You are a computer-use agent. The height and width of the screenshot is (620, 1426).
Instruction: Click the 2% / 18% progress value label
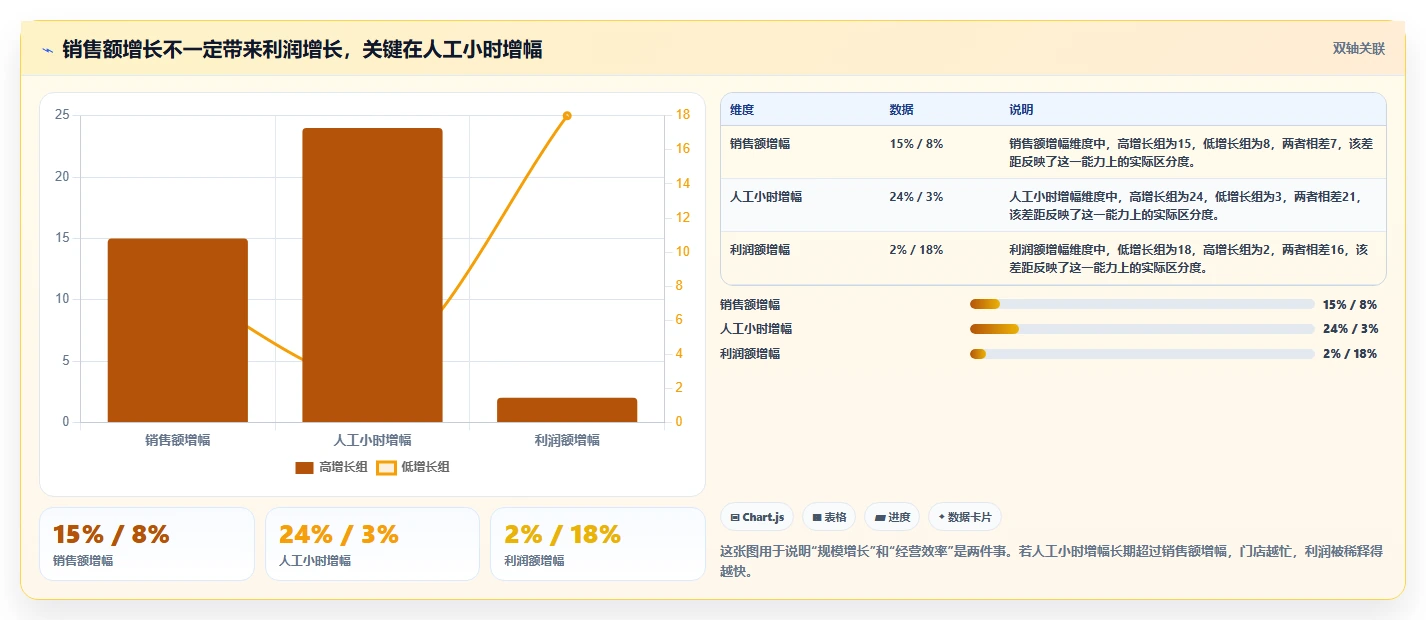pos(1350,354)
